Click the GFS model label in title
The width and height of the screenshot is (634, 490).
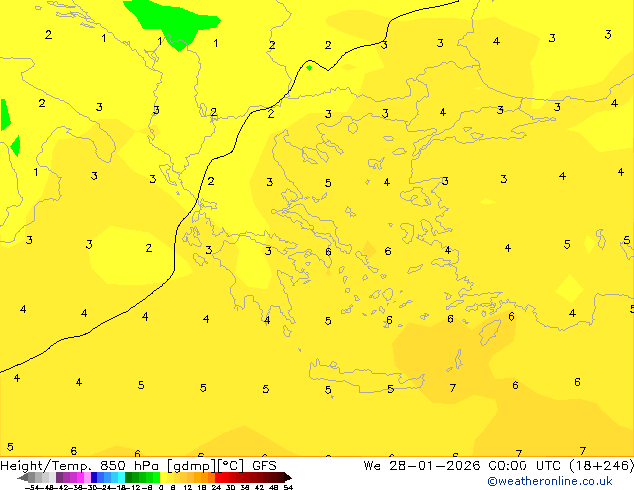pyautogui.click(x=264, y=465)
